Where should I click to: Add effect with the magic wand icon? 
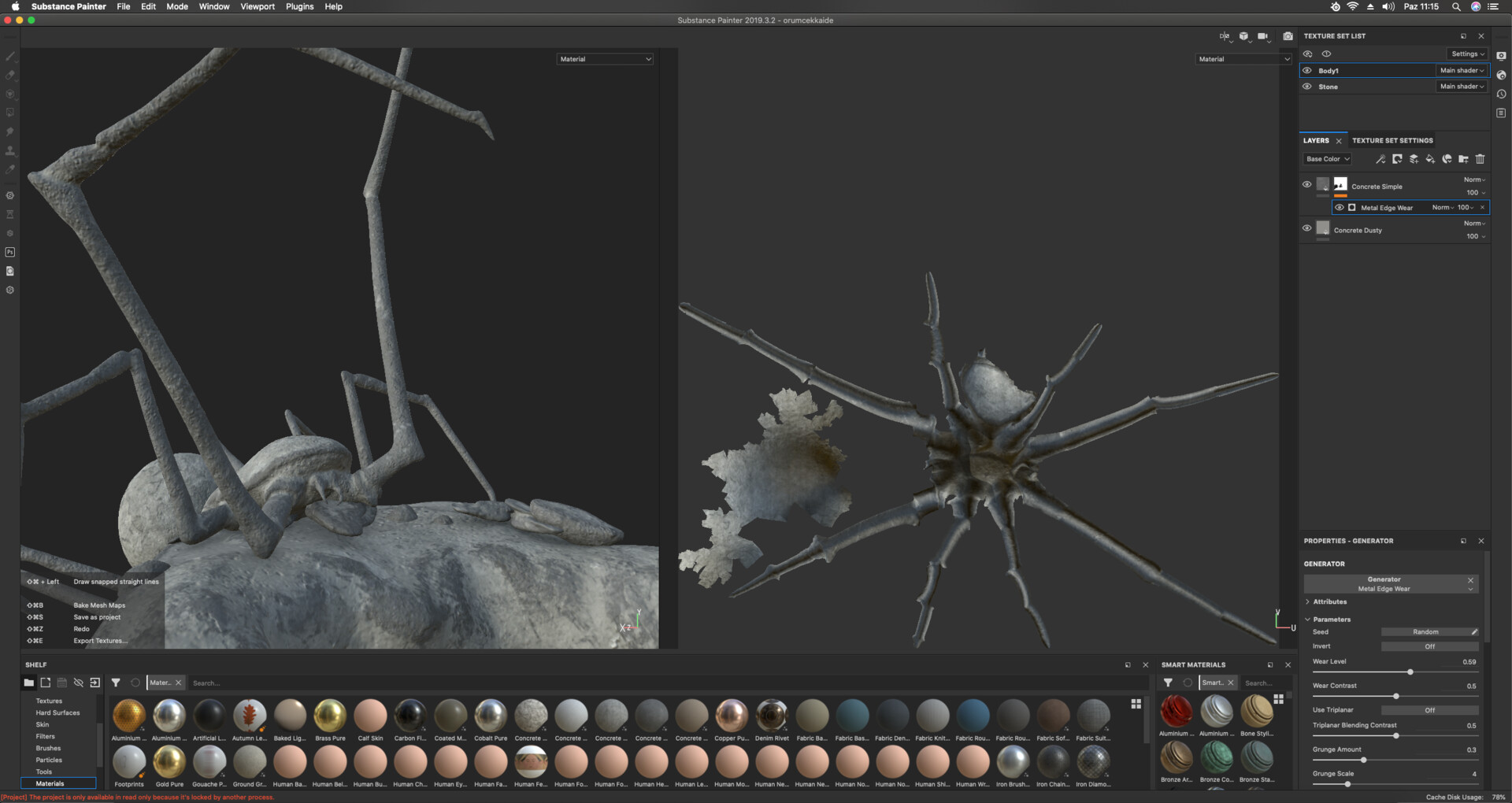(x=1380, y=159)
